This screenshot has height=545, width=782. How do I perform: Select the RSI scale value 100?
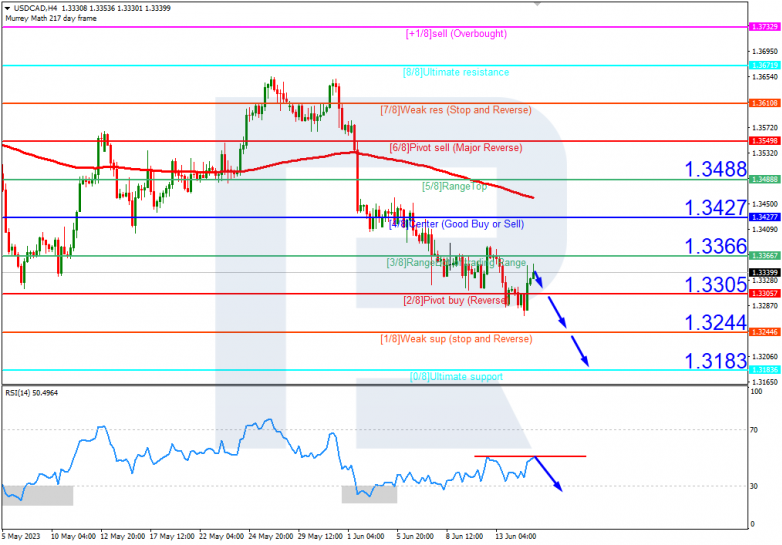pyautogui.click(x=756, y=392)
